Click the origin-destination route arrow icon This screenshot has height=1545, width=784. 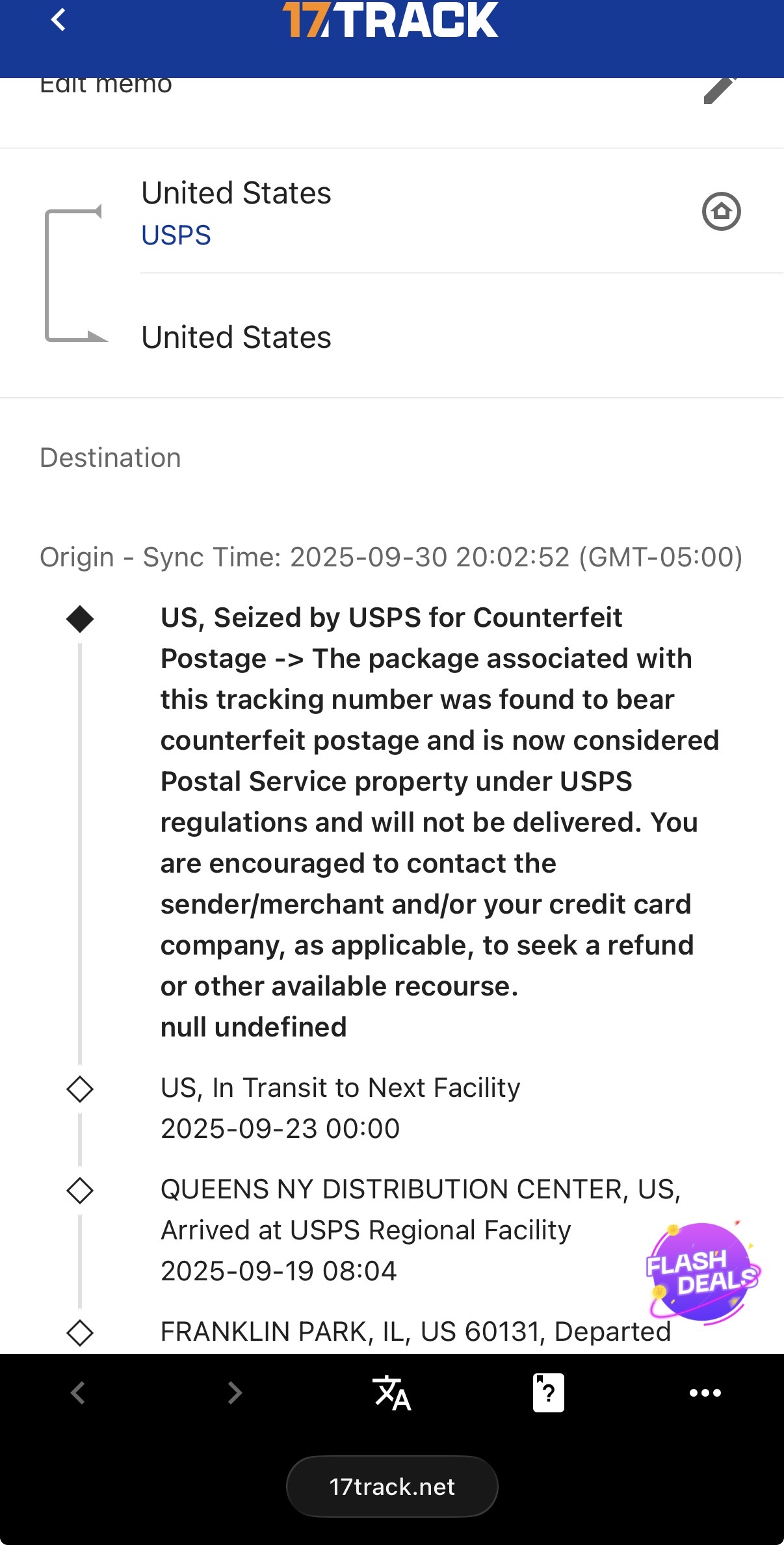point(75,274)
